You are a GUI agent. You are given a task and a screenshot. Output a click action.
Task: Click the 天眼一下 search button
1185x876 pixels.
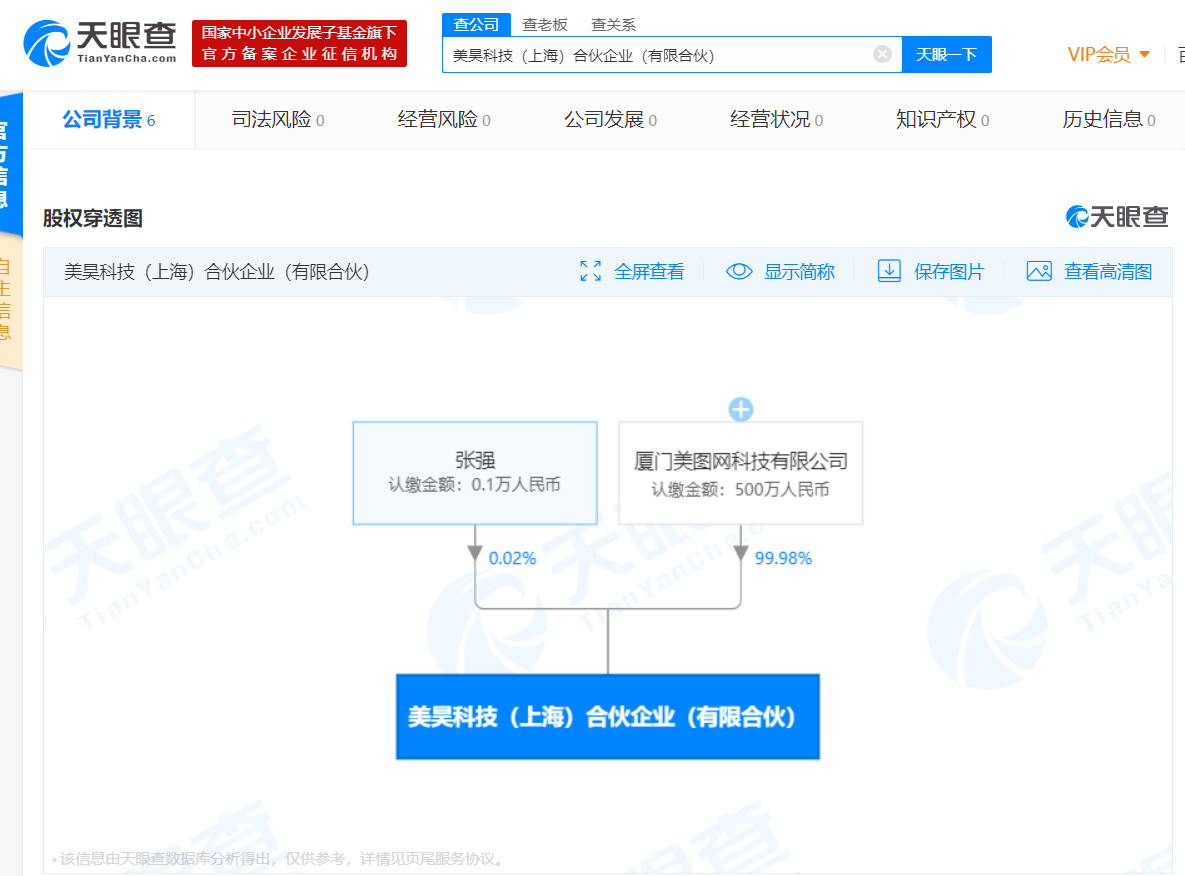947,54
